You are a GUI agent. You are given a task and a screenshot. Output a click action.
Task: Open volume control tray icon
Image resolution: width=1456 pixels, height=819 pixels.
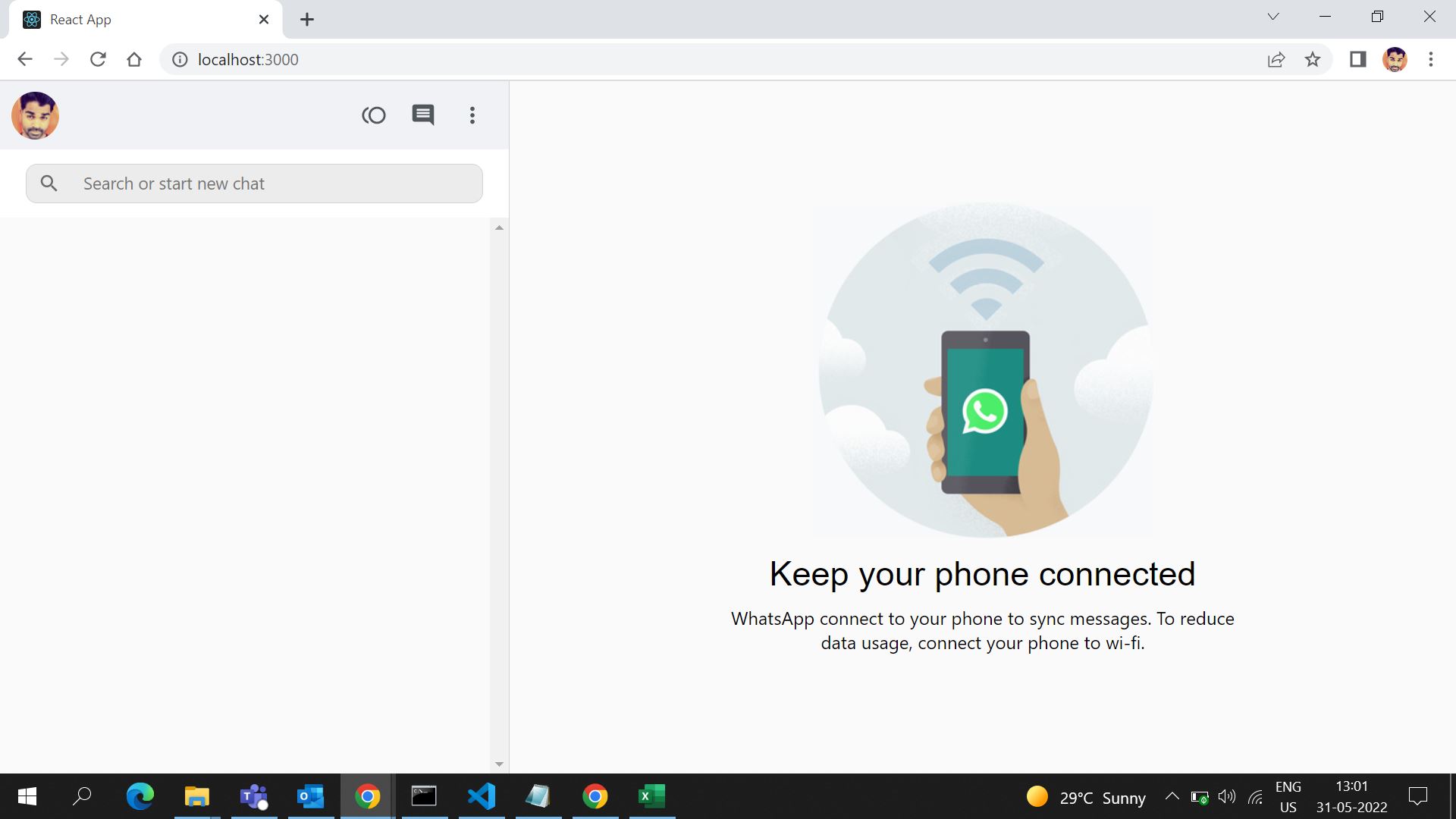[1227, 797]
